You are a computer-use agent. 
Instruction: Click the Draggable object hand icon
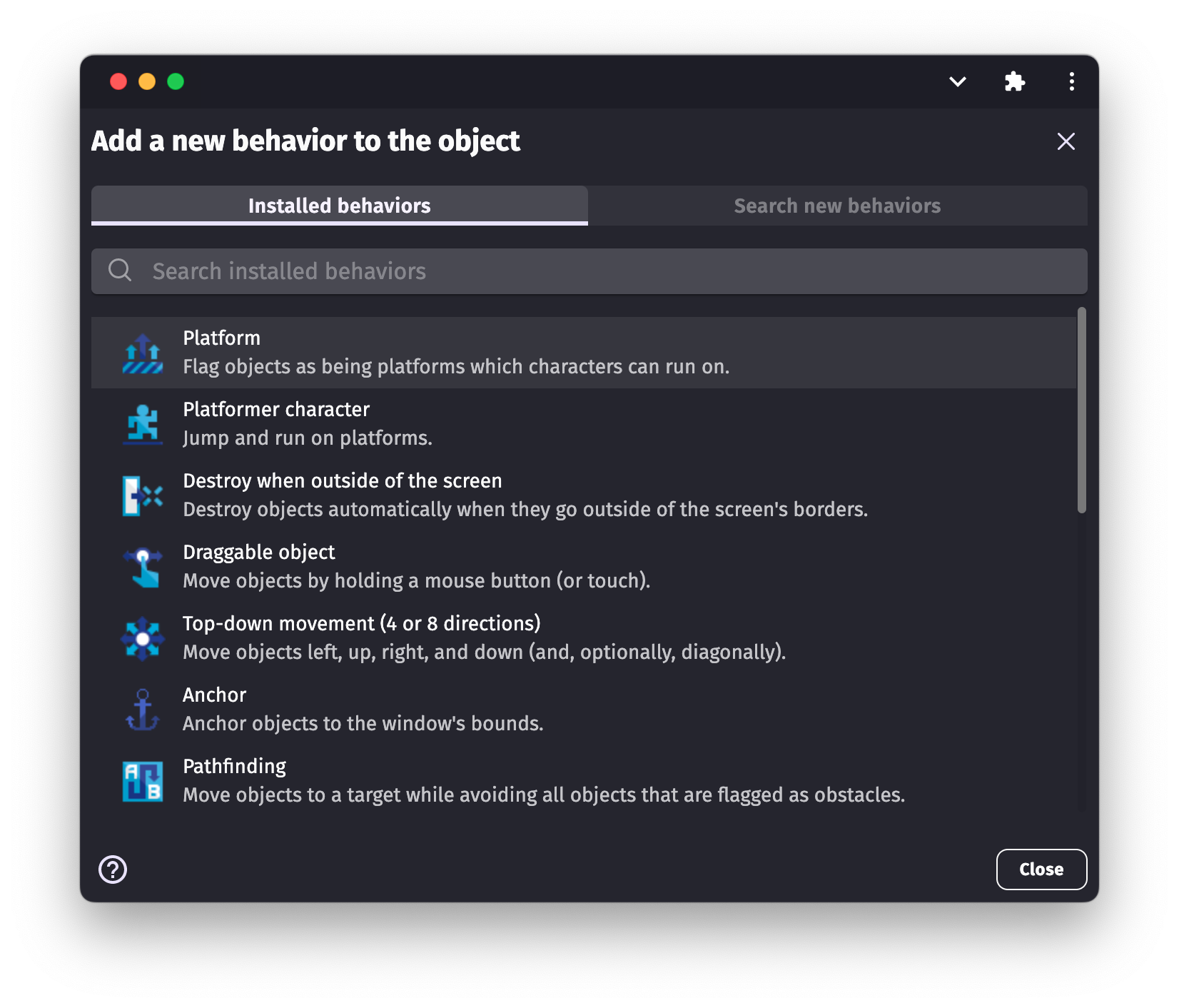(143, 568)
